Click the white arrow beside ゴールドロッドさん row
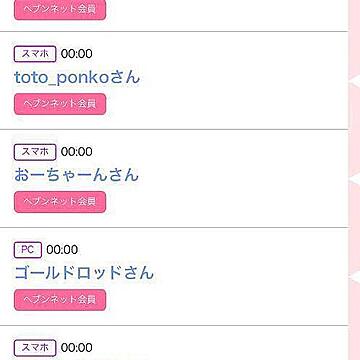Screen dimensions: 360x360 click(x=354, y=277)
